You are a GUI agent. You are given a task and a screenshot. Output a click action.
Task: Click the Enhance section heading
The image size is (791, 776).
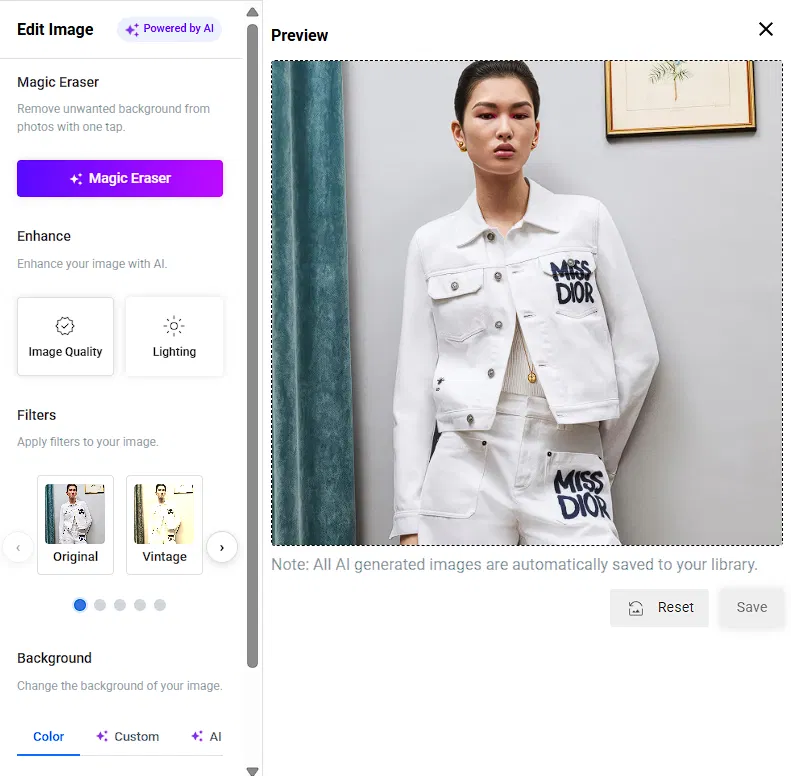click(x=44, y=236)
